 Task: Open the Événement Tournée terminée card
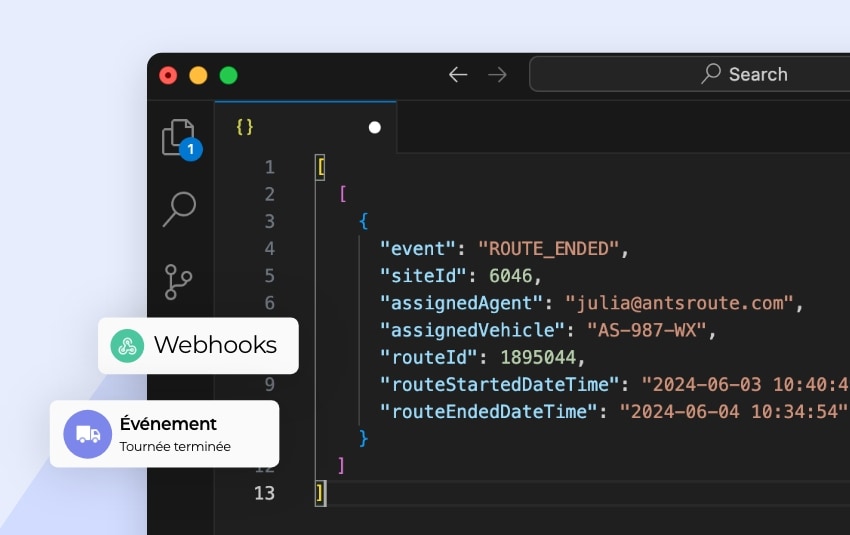coord(165,434)
